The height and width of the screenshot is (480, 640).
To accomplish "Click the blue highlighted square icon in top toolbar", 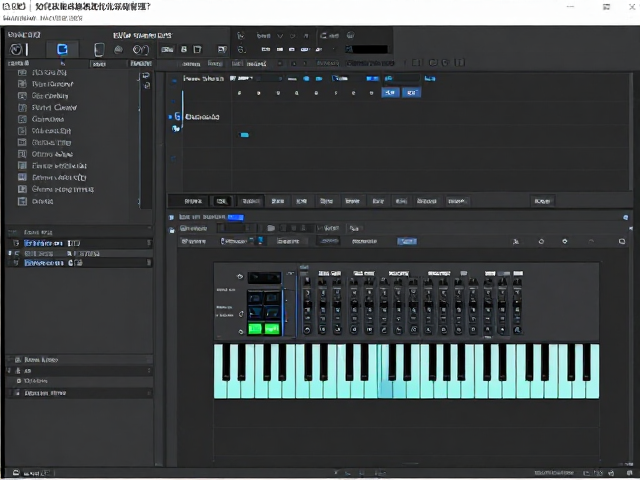I will click(62, 49).
